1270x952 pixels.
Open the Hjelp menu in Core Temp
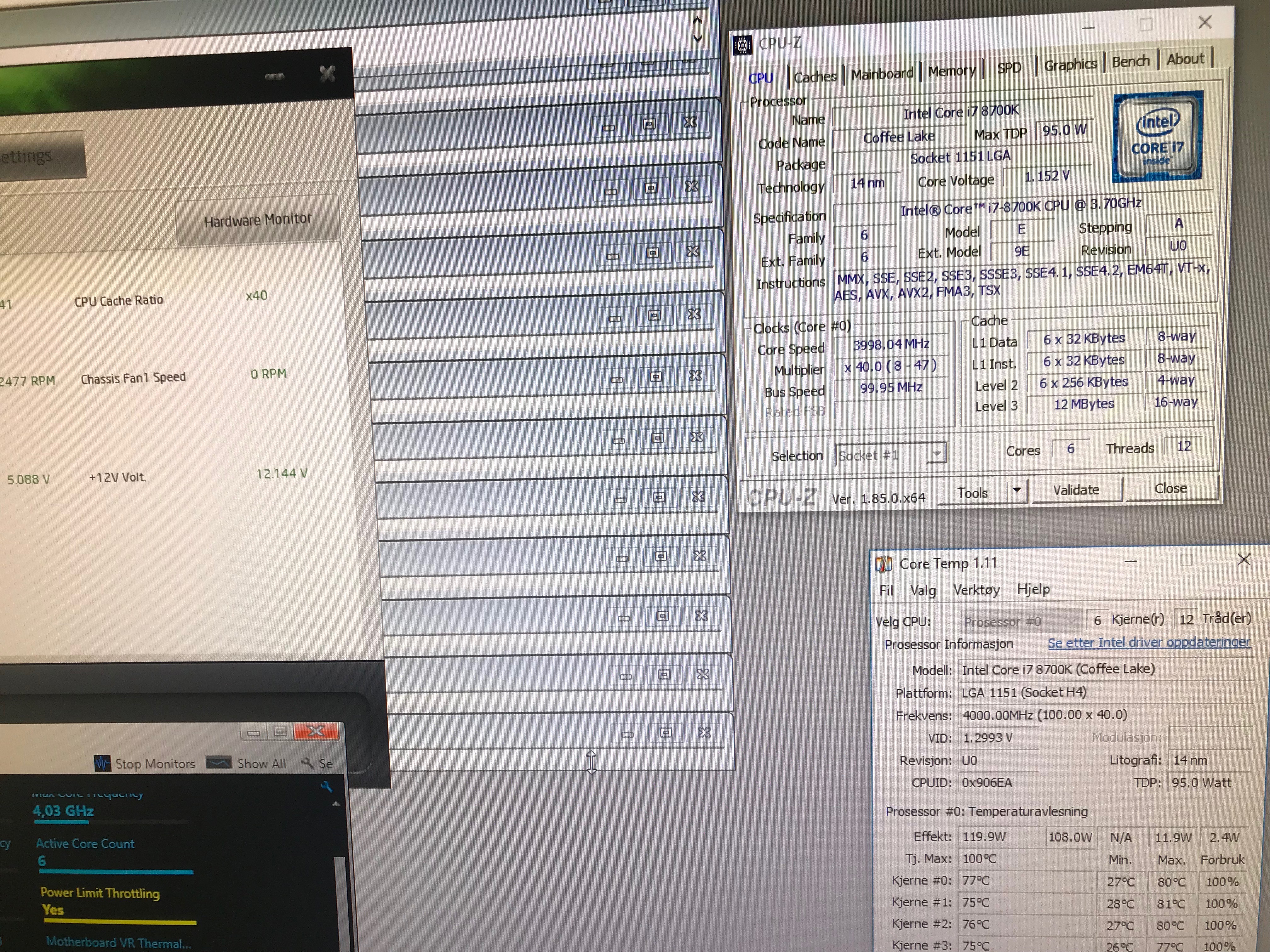[1033, 589]
